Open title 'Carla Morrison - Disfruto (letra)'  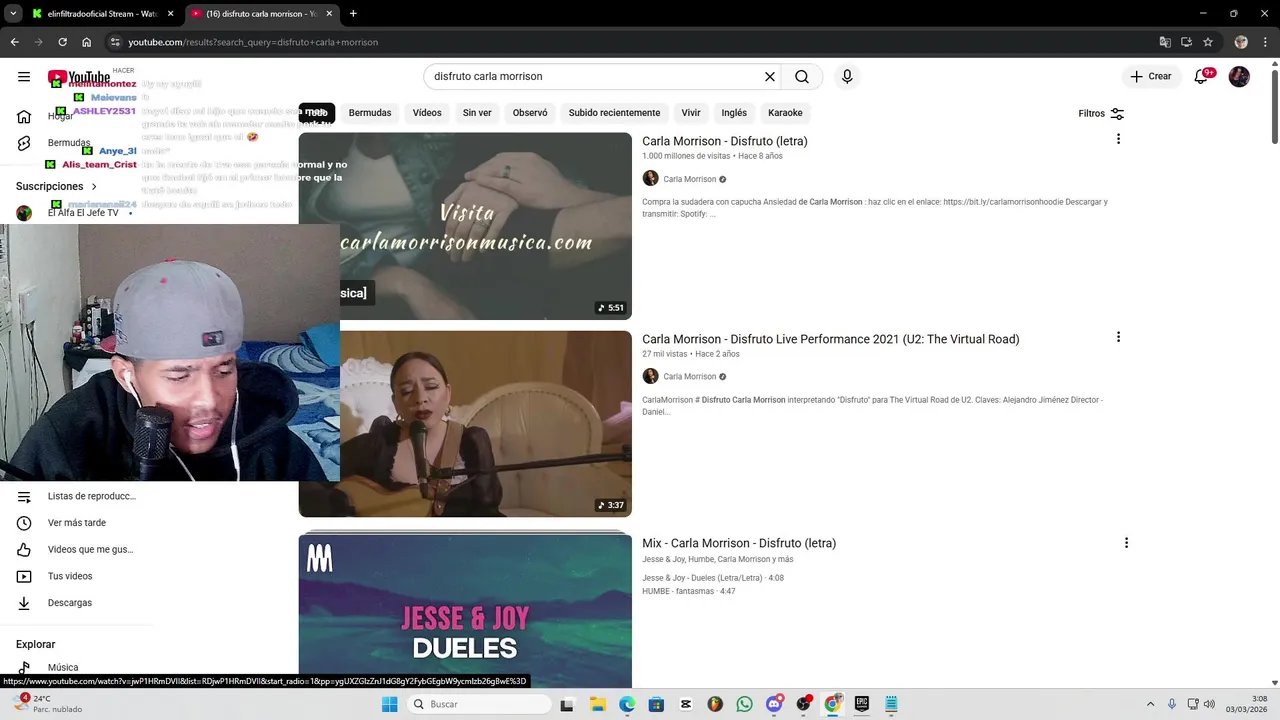[x=725, y=141]
